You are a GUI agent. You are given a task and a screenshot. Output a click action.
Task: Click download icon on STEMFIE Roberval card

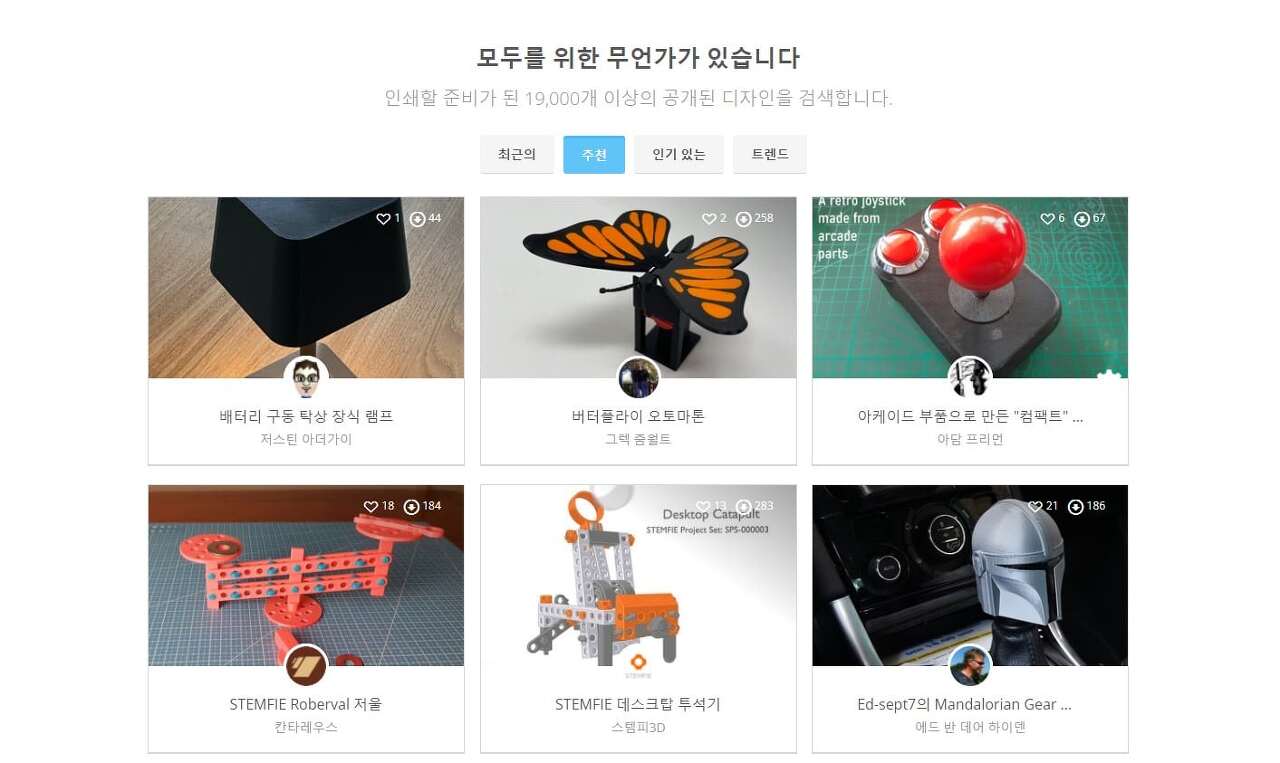pyautogui.click(x=411, y=507)
